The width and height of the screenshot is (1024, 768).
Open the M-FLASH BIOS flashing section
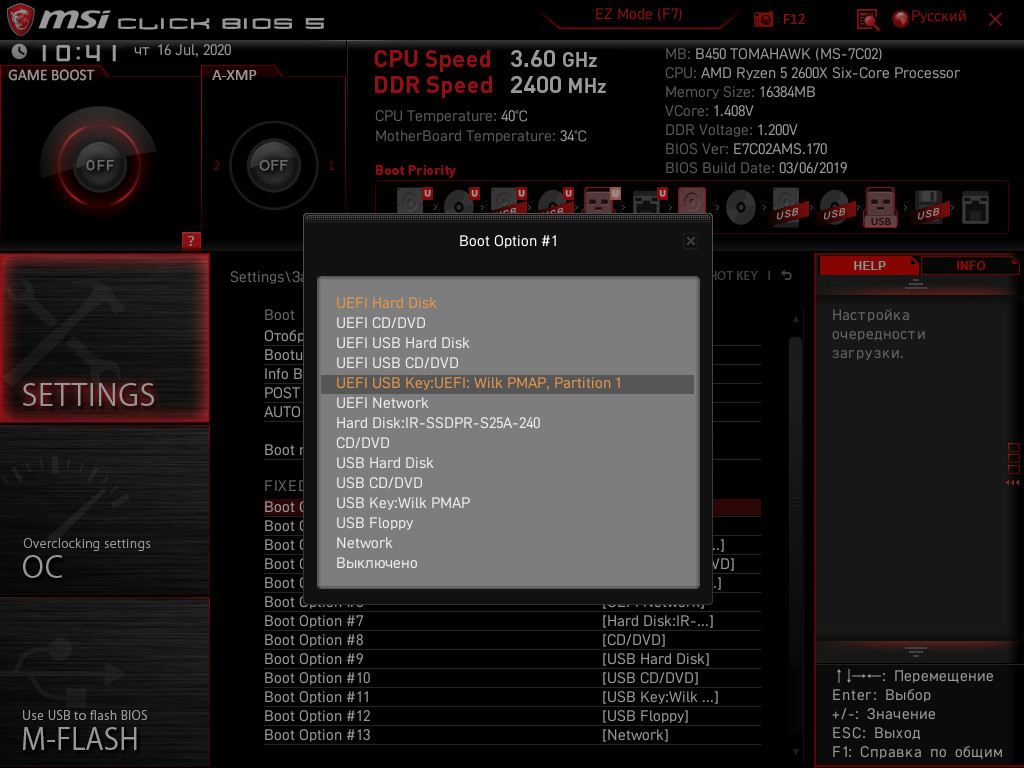(104, 682)
